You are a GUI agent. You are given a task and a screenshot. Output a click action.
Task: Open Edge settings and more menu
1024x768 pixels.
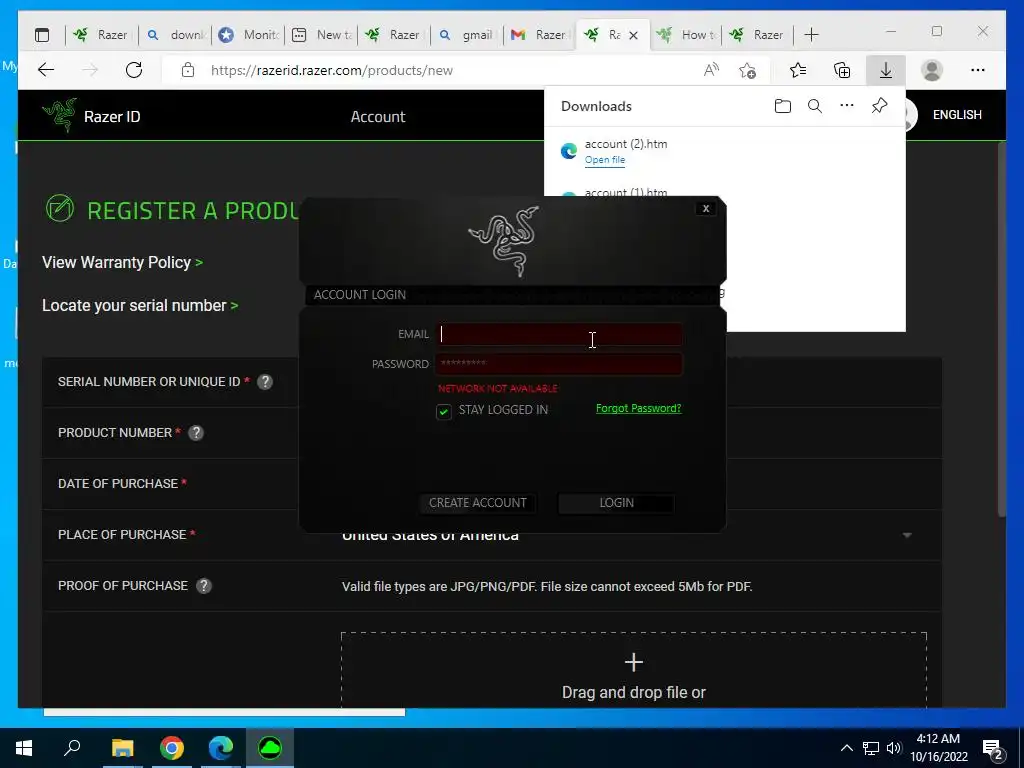[978, 70]
